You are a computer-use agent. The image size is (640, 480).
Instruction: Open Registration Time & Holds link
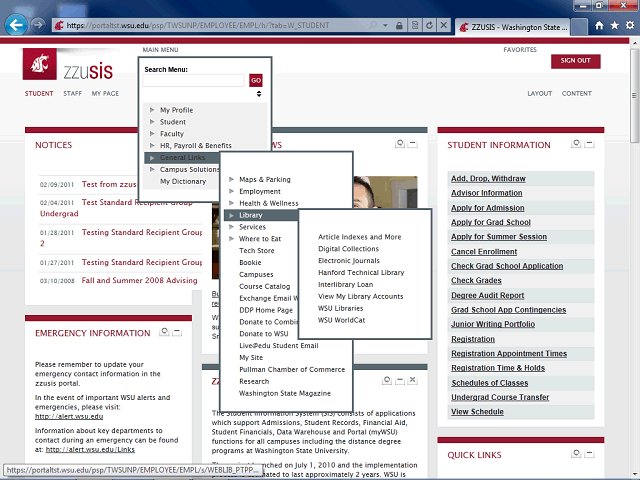pyautogui.click(x=498, y=368)
